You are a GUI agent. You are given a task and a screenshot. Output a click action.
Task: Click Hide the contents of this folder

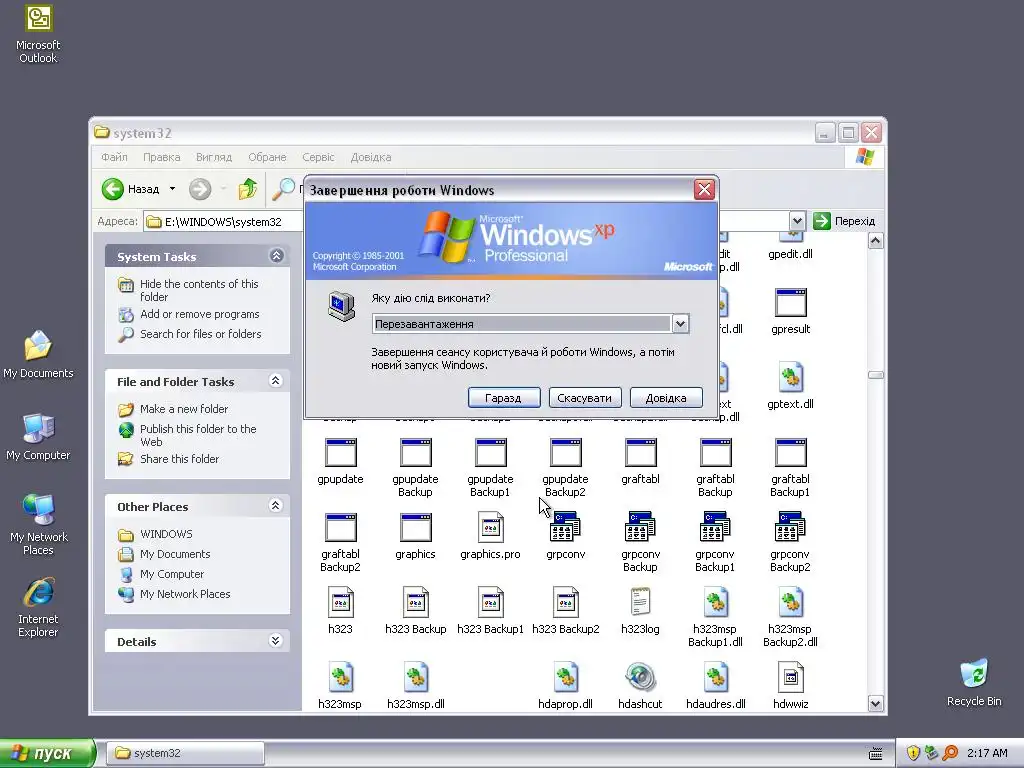click(199, 291)
